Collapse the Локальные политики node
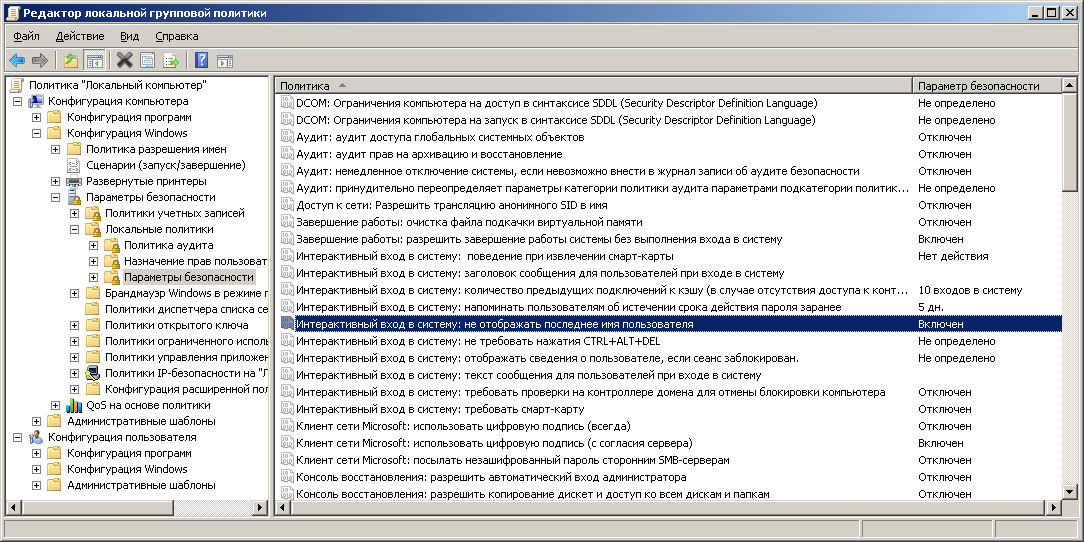Image resolution: width=1084 pixels, height=542 pixels. [74, 230]
